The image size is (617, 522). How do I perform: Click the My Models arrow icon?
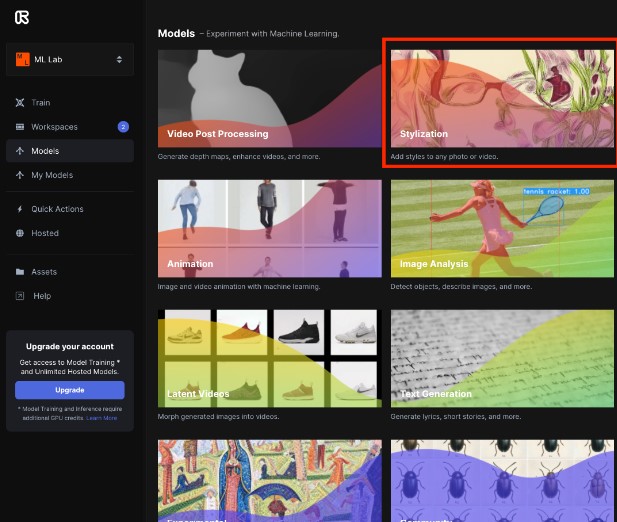pos(20,175)
